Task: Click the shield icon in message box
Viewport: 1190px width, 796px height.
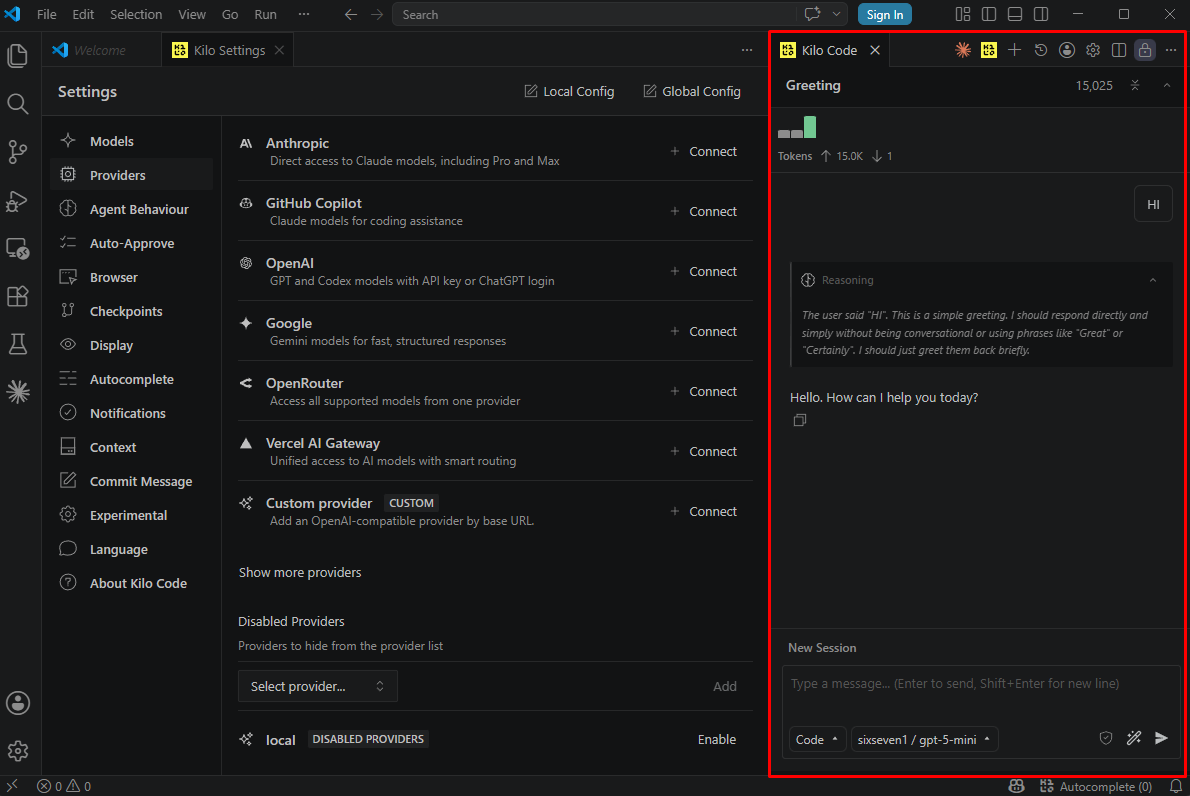Action: pos(1106,738)
